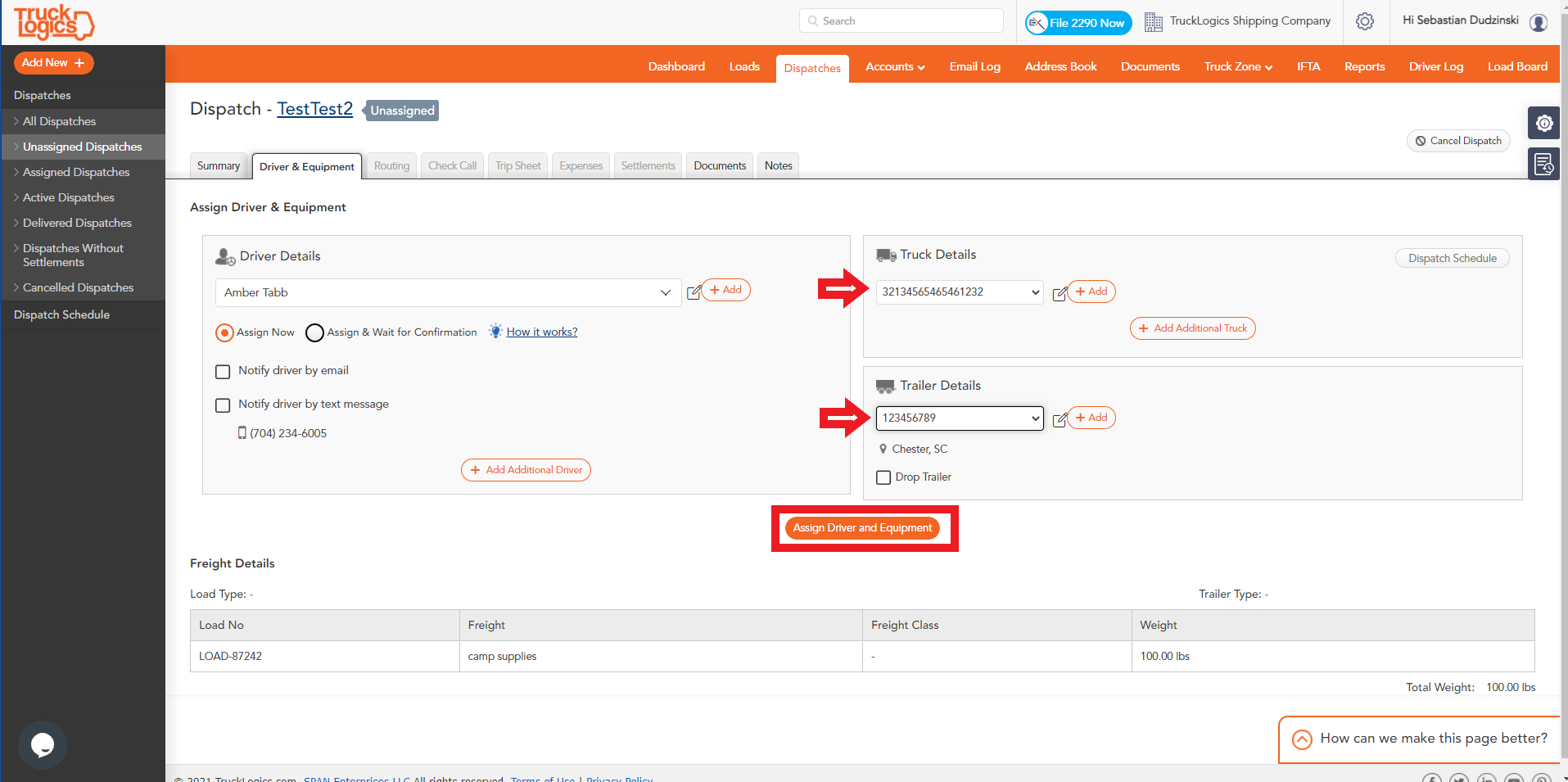Check the Drop Trailer box
Image resolution: width=1568 pixels, height=782 pixels.
[x=883, y=477]
